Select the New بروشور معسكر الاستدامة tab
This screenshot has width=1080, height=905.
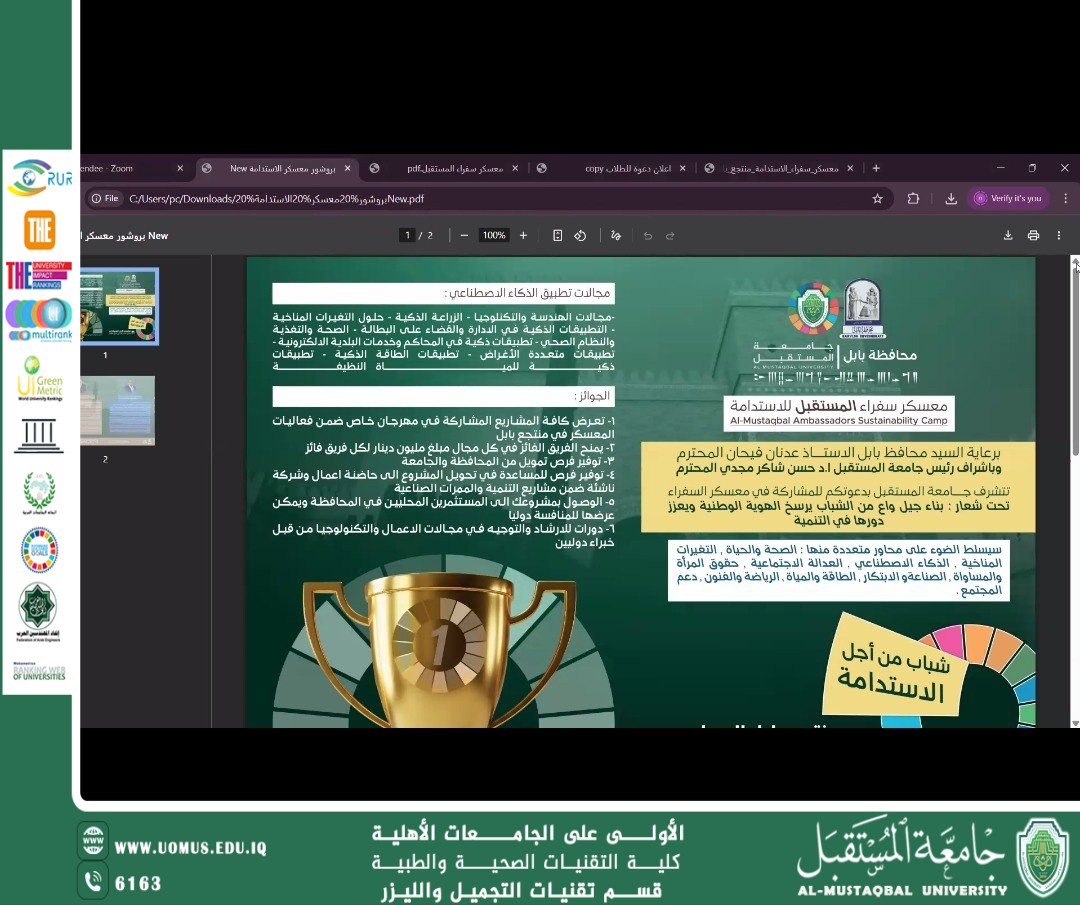(276, 168)
